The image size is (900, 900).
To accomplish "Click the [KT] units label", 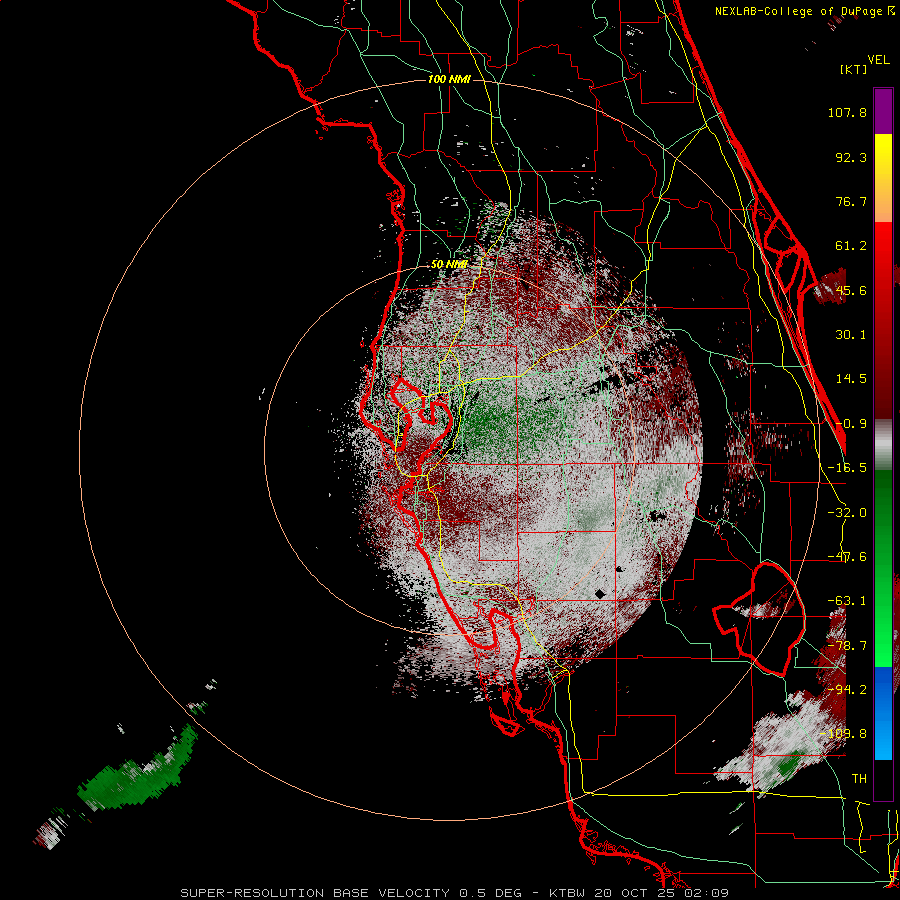I will [x=853, y=69].
